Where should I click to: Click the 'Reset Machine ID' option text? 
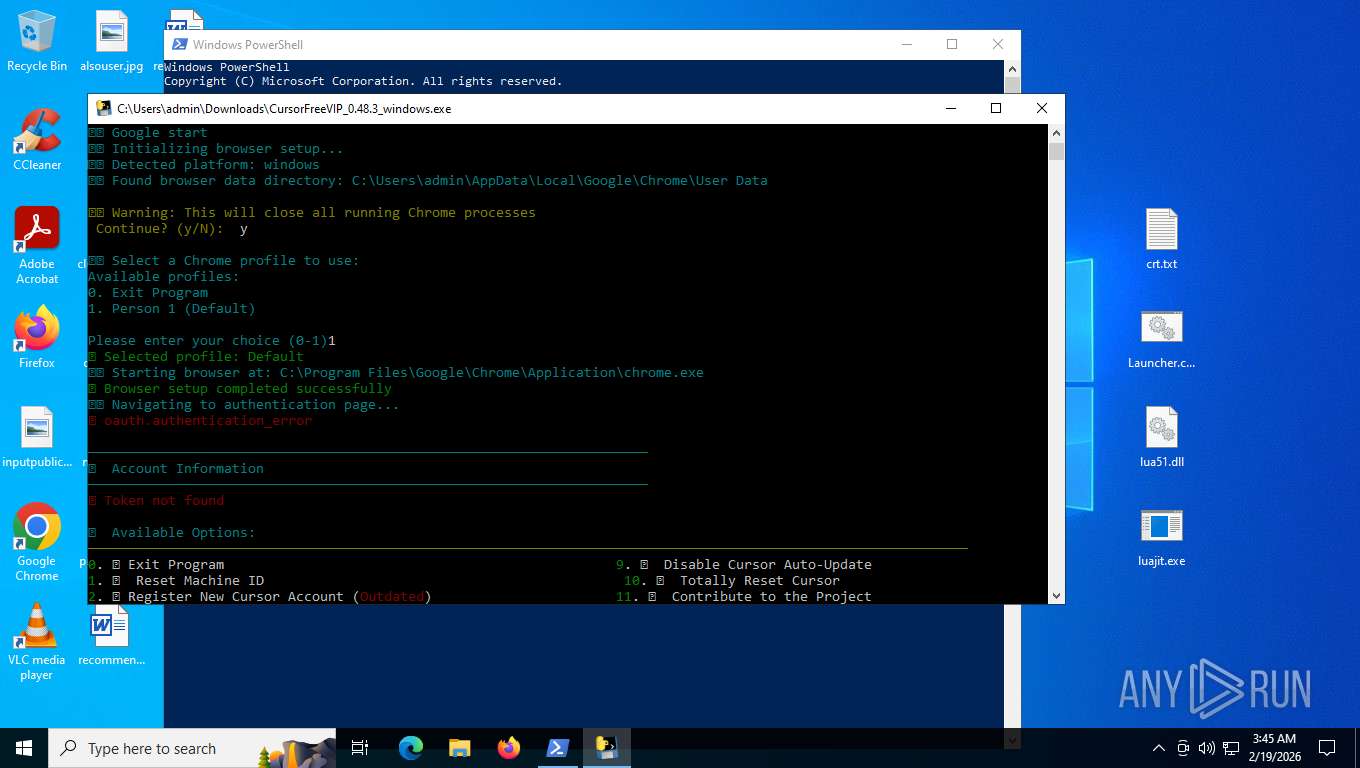[200, 580]
